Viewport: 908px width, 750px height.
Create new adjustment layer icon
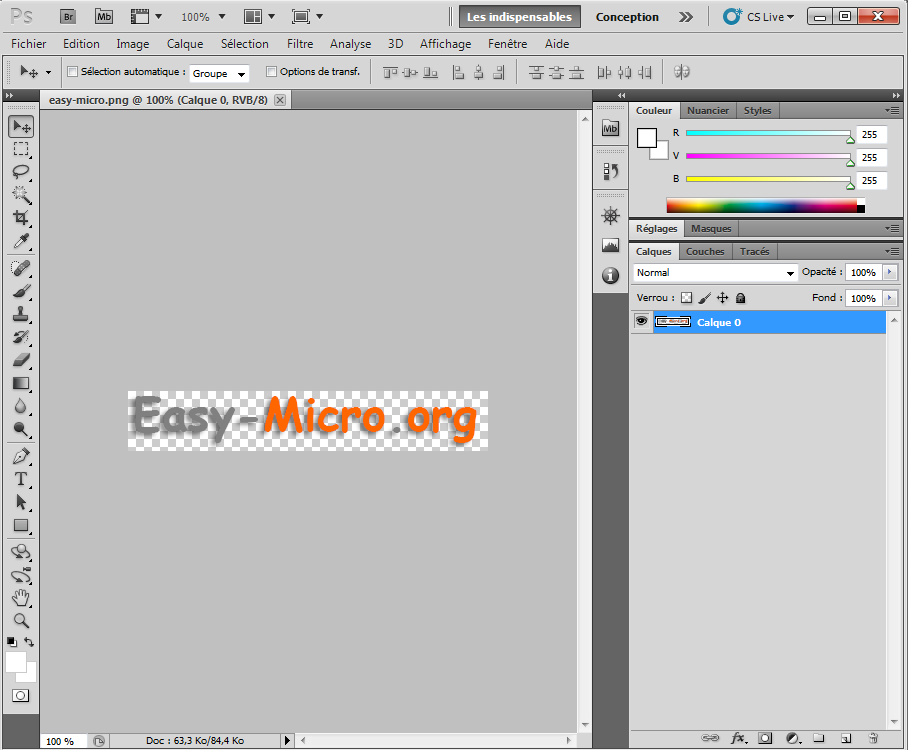pos(793,738)
